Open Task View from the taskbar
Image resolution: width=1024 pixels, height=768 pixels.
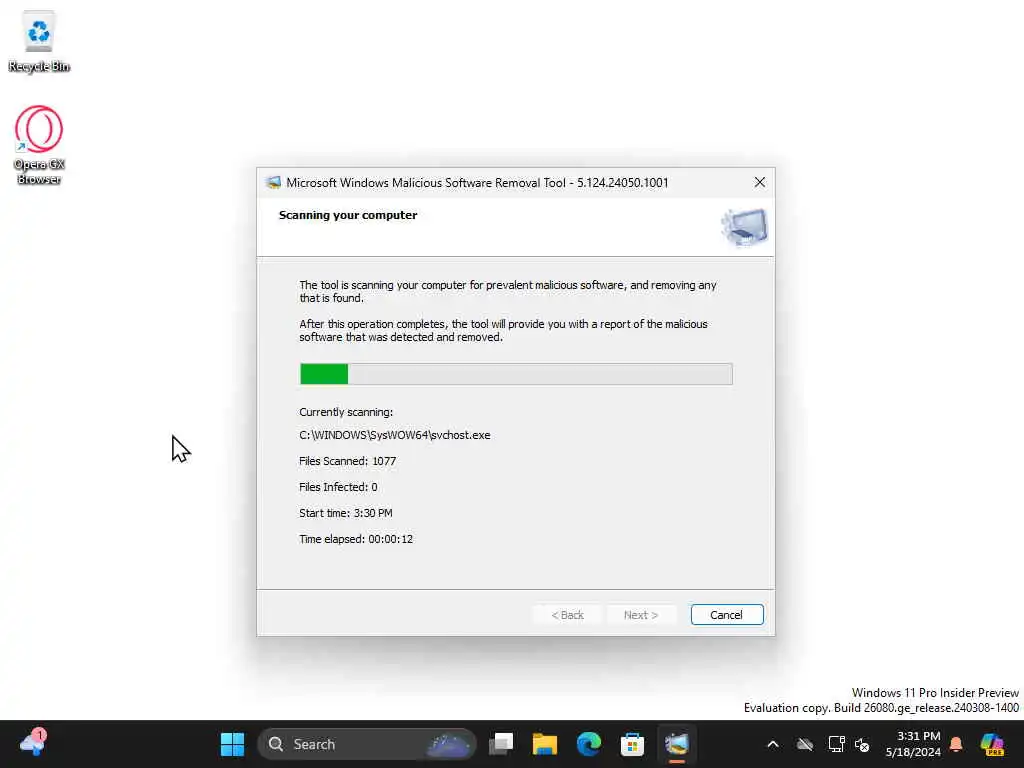[502, 744]
